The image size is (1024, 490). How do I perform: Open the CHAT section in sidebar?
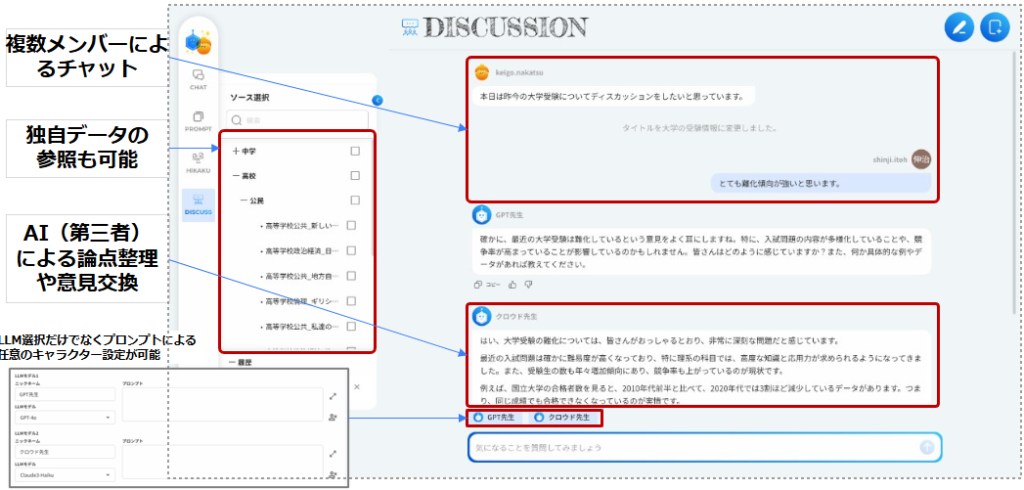click(198, 79)
